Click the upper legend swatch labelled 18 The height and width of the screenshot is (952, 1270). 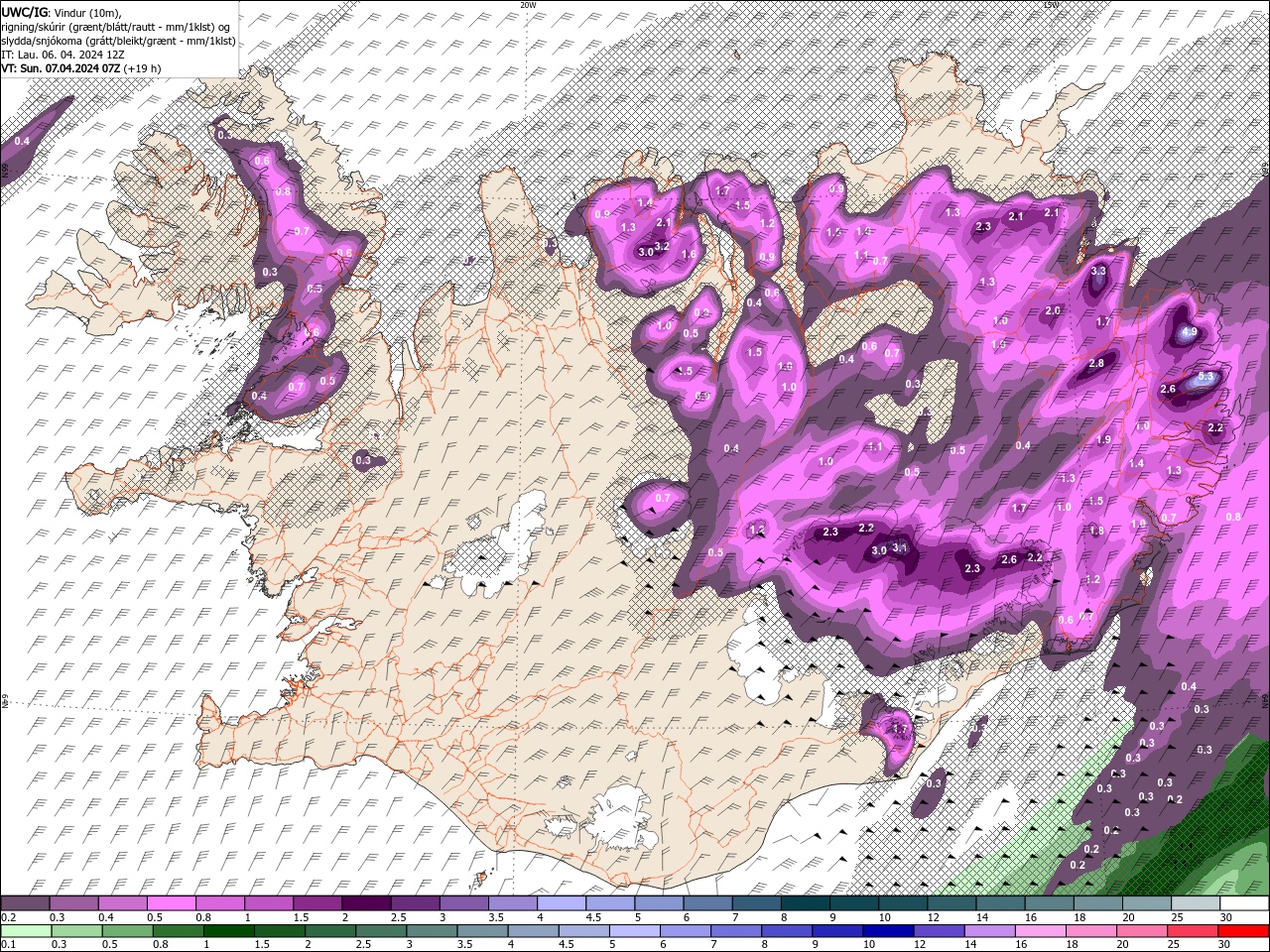tap(1097, 903)
